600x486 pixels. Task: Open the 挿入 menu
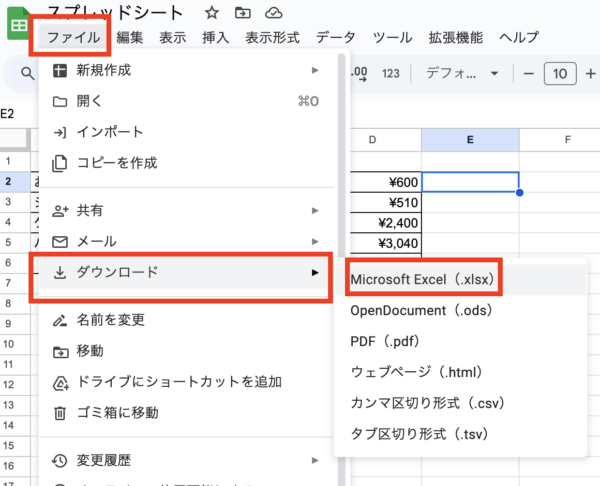pyautogui.click(x=215, y=38)
